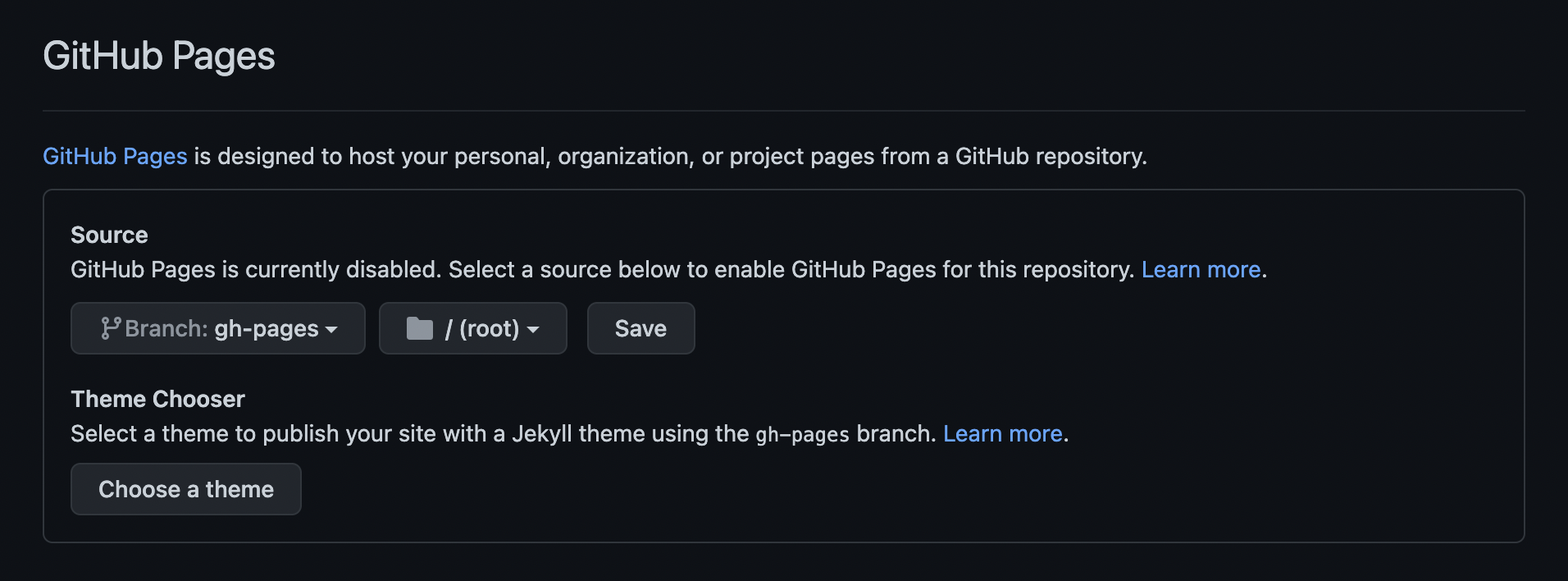The height and width of the screenshot is (581, 1568).
Task: Click the Save button
Action: pos(641,328)
